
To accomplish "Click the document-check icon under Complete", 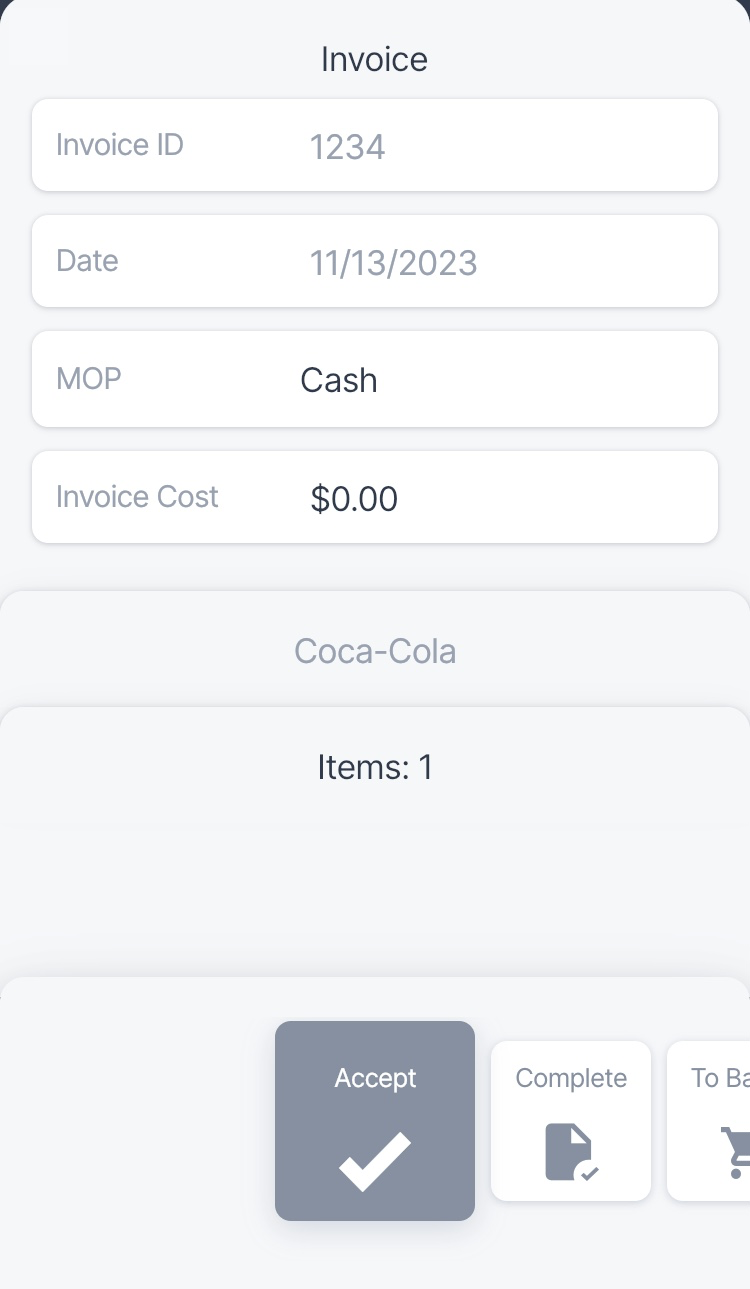I will [571, 1152].
